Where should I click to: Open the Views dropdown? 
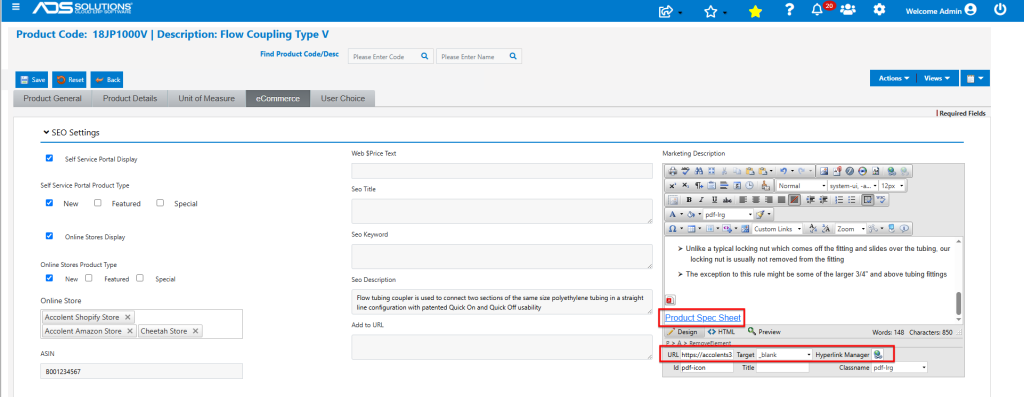(x=937, y=78)
